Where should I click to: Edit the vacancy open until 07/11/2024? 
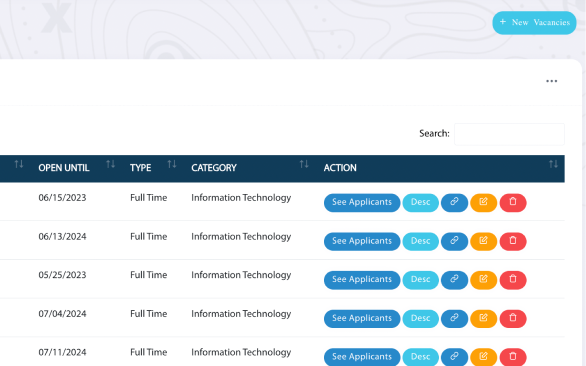483,357
